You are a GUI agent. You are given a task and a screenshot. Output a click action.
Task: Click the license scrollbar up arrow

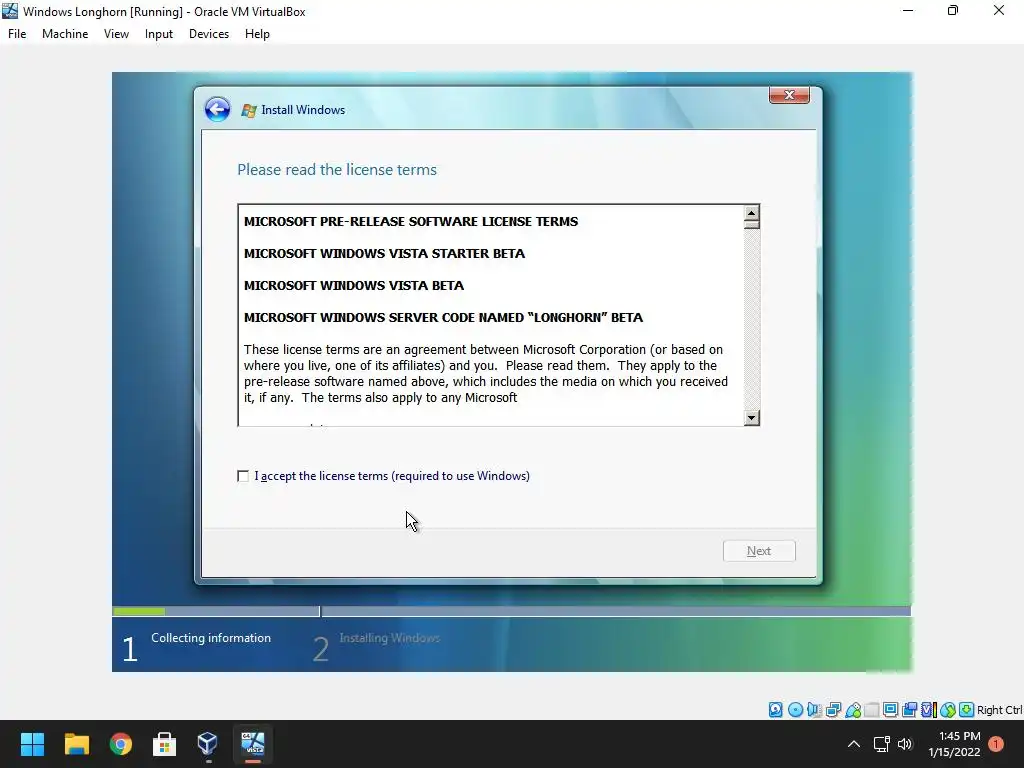[752, 214]
